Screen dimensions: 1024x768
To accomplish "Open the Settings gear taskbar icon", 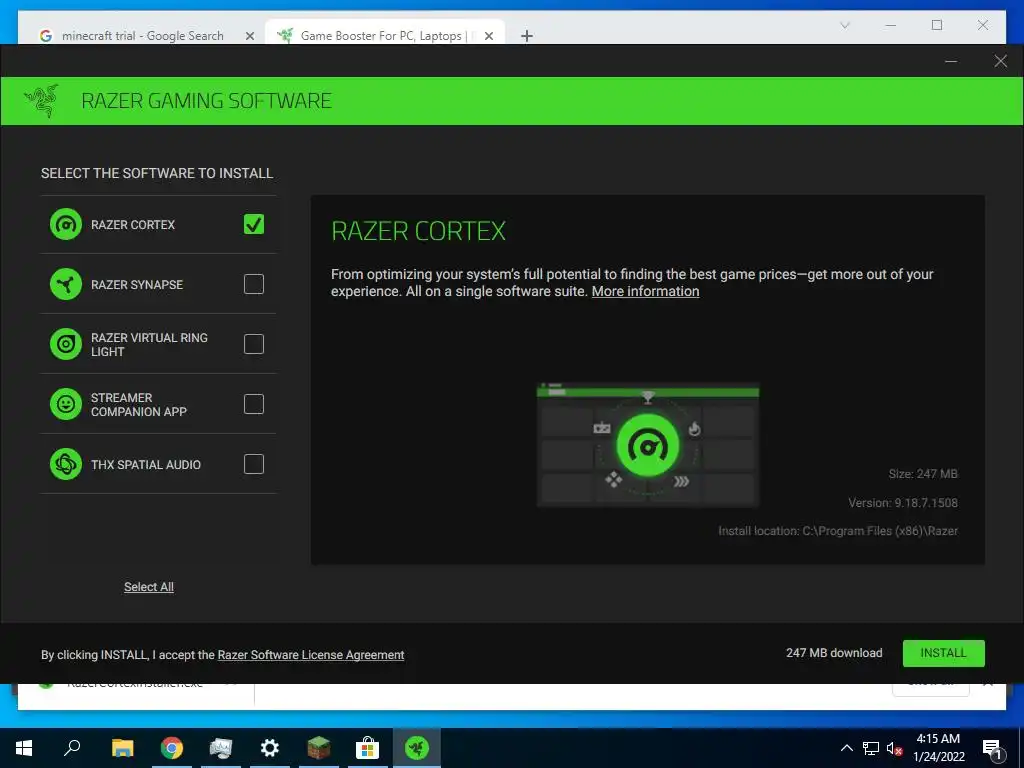I will (270, 748).
